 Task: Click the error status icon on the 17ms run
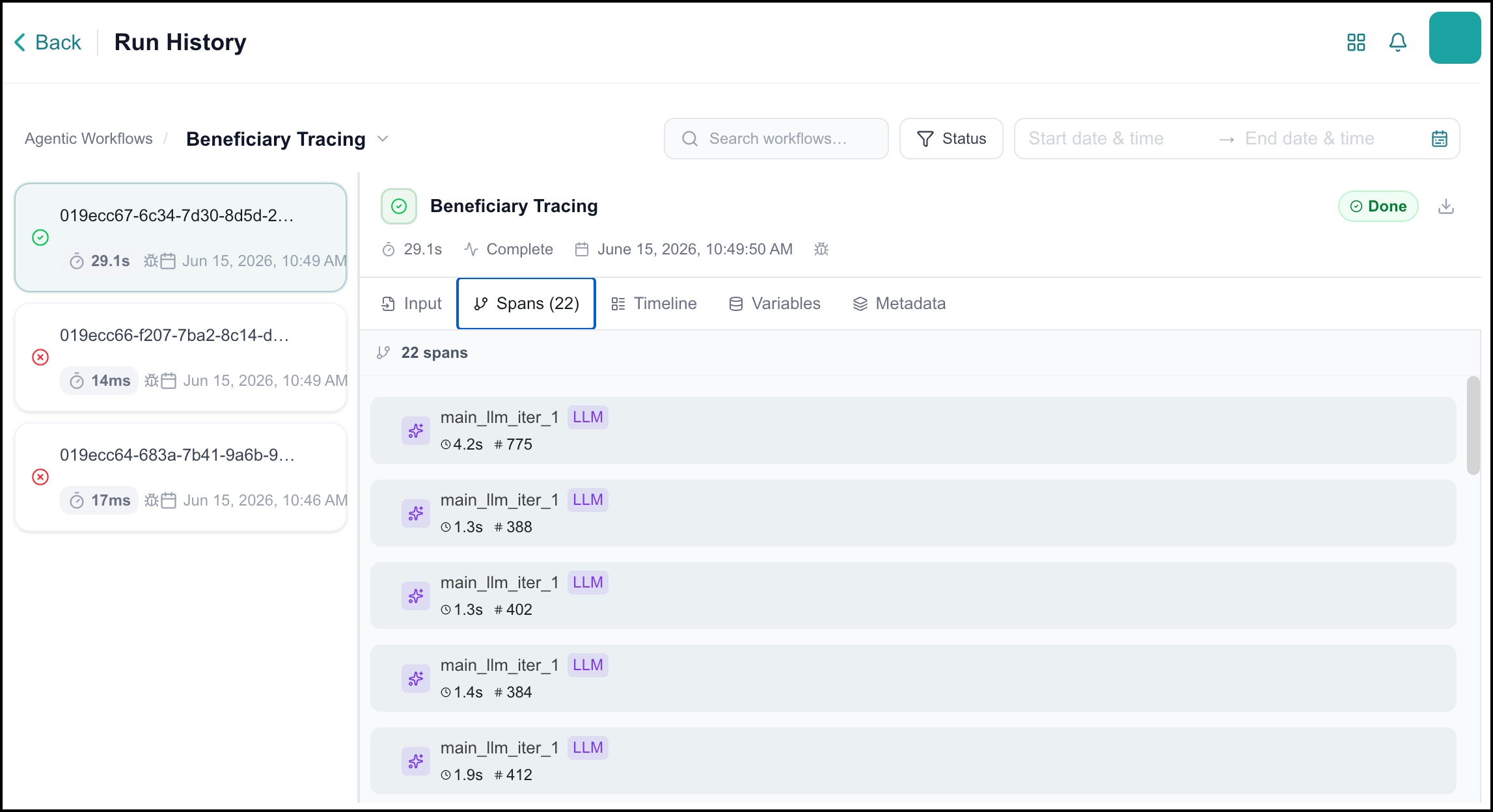point(40,477)
